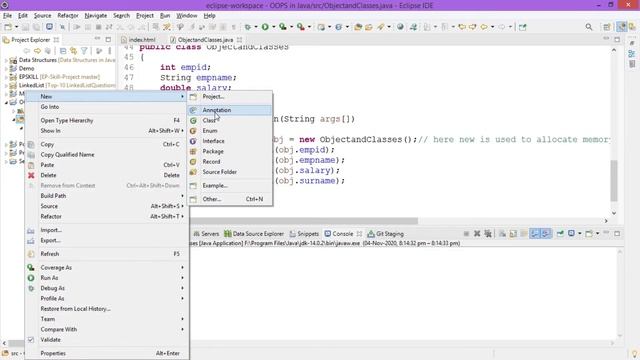Click the scroll-down arrow of editor scrollbar
Screen dimensions: 640x360
tap(614, 213)
